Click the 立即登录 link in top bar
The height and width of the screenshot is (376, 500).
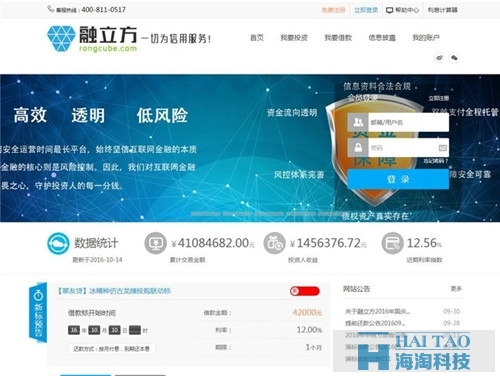pyautogui.click(x=366, y=10)
